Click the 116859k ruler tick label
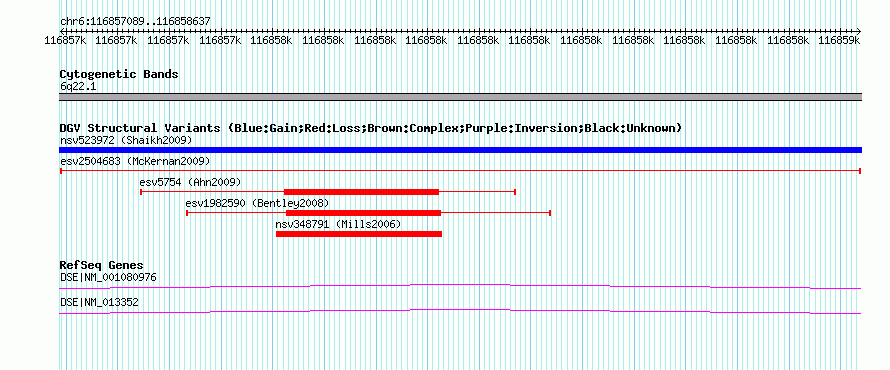The height and width of the screenshot is (370, 890). (839, 40)
